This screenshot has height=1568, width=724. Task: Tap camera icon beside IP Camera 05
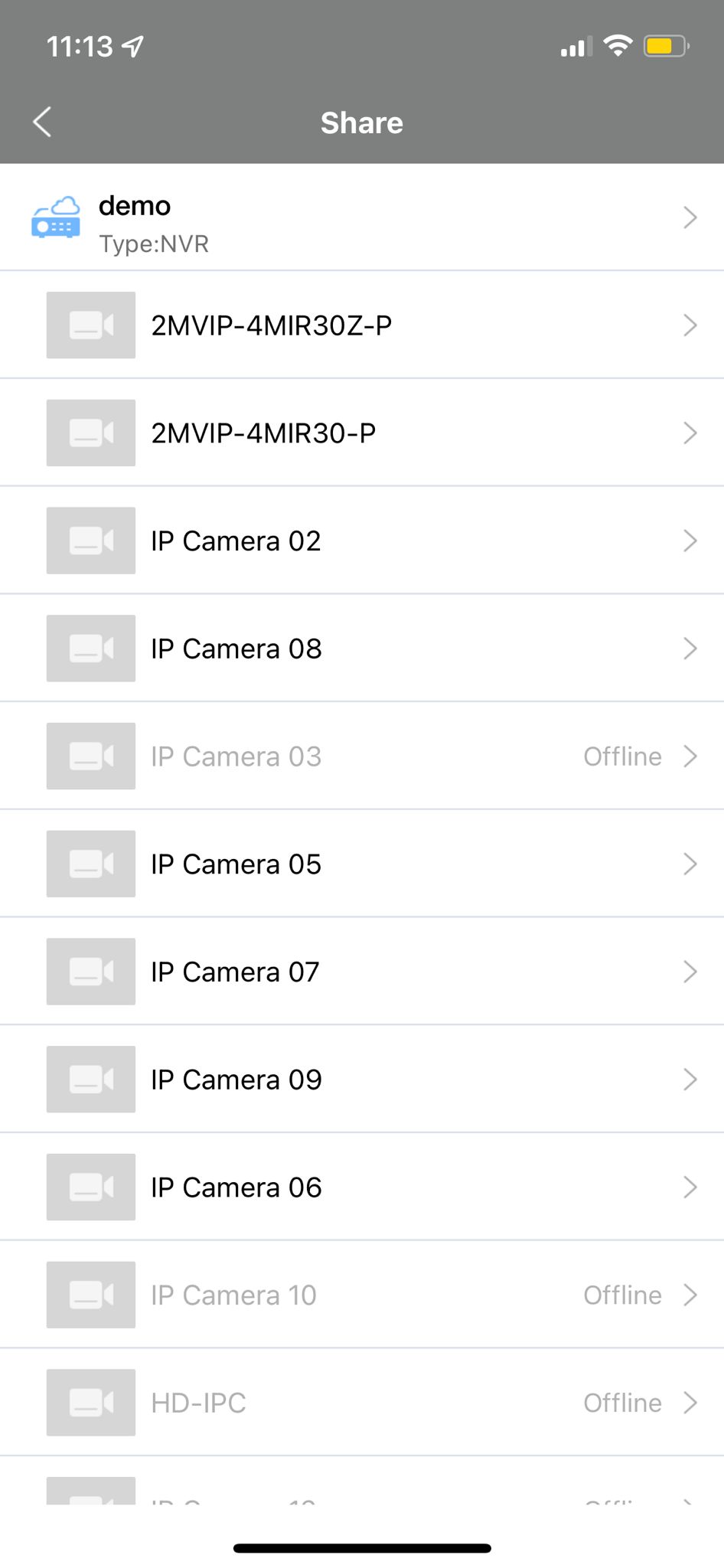91,864
